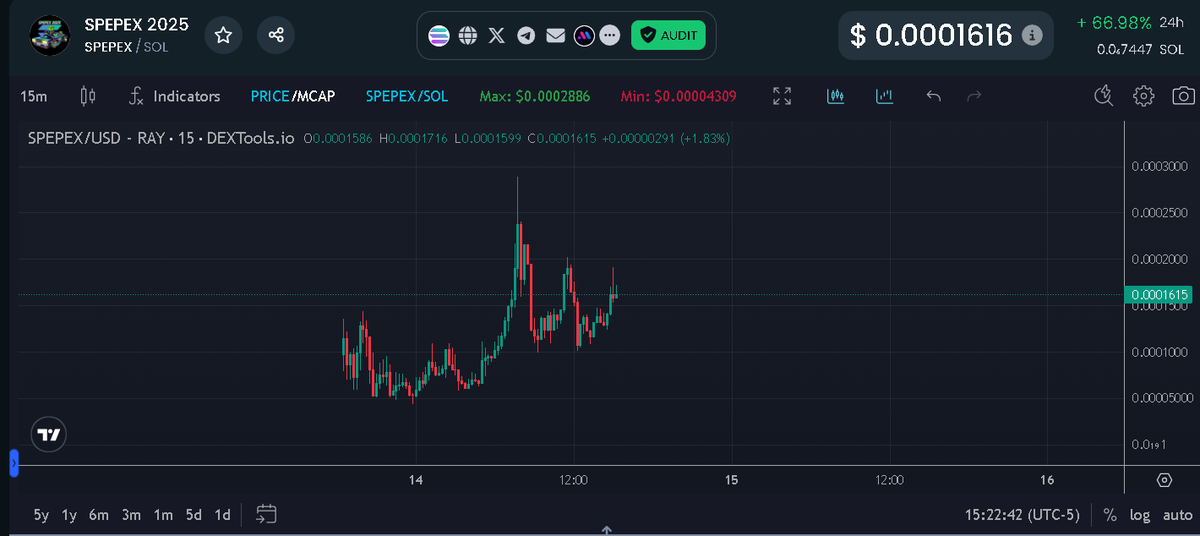Screen dimensions: 1200x536
Task: Set chart range to 5y
Action: [41, 515]
